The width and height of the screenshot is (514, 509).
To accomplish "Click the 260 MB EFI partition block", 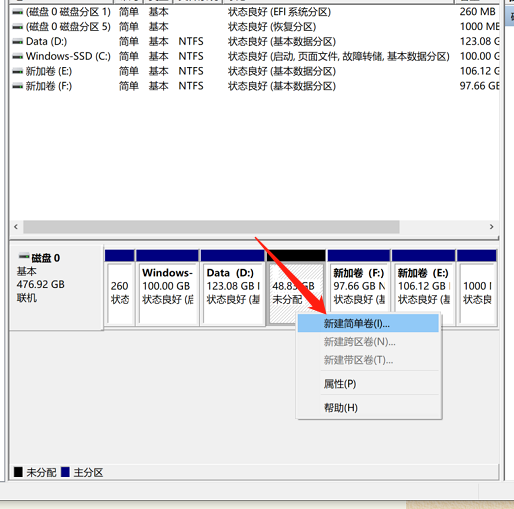I will (x=120, y=288).
